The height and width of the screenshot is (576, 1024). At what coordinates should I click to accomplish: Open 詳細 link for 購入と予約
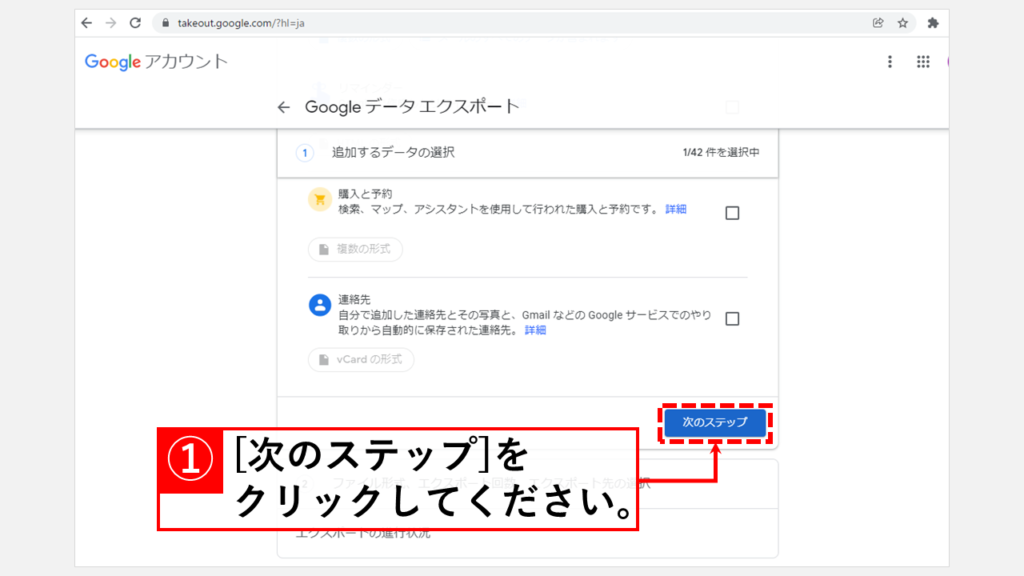pos(676,209)
